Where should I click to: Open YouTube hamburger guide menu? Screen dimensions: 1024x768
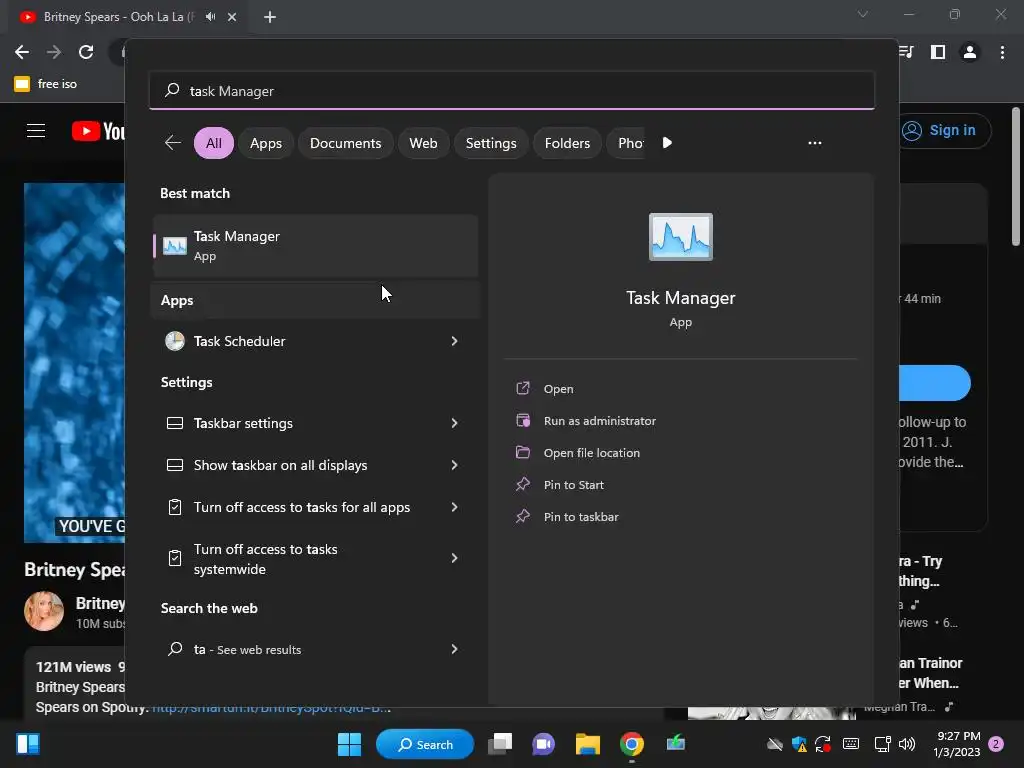pyautogui.click(x=36, y=131)
